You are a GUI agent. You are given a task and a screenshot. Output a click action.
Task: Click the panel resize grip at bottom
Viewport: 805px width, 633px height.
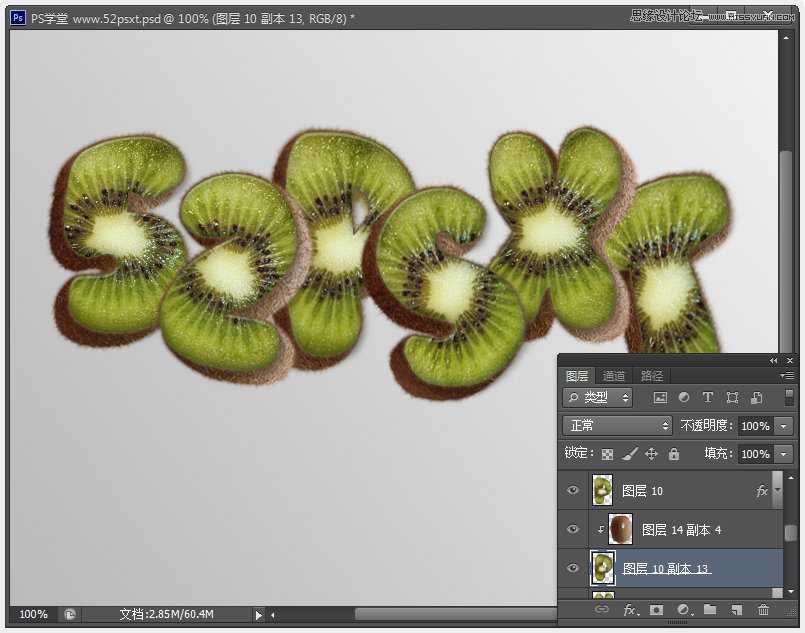click(x=677, y=623)
